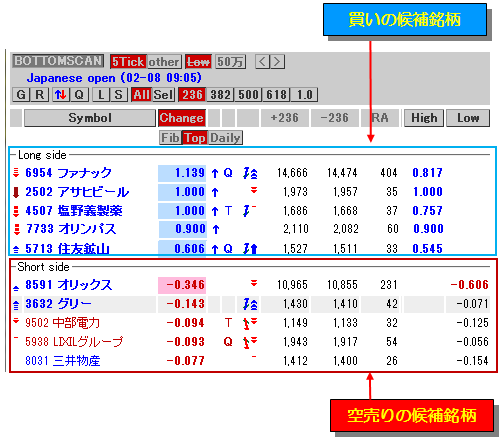The image size is (501, 441).
Task: Toggle the 5Tick filter
Action: click(128, 62)
